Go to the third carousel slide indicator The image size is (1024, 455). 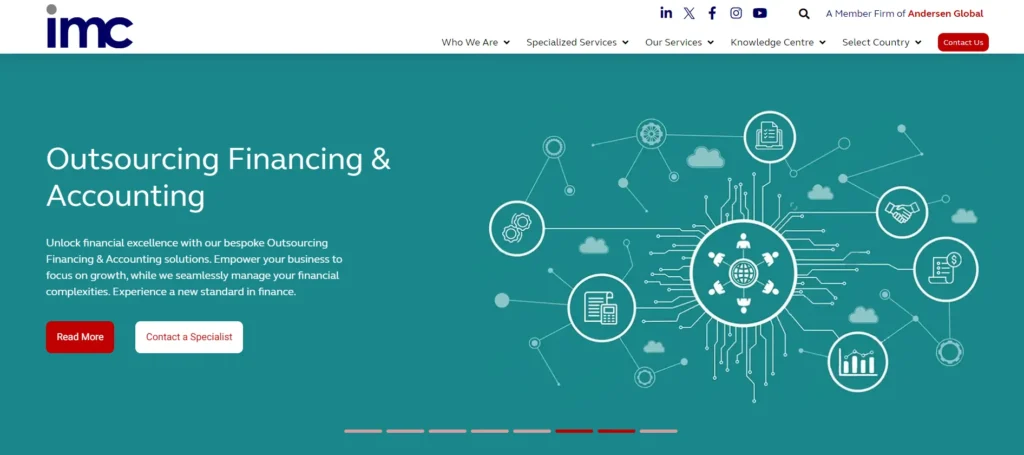447,431
